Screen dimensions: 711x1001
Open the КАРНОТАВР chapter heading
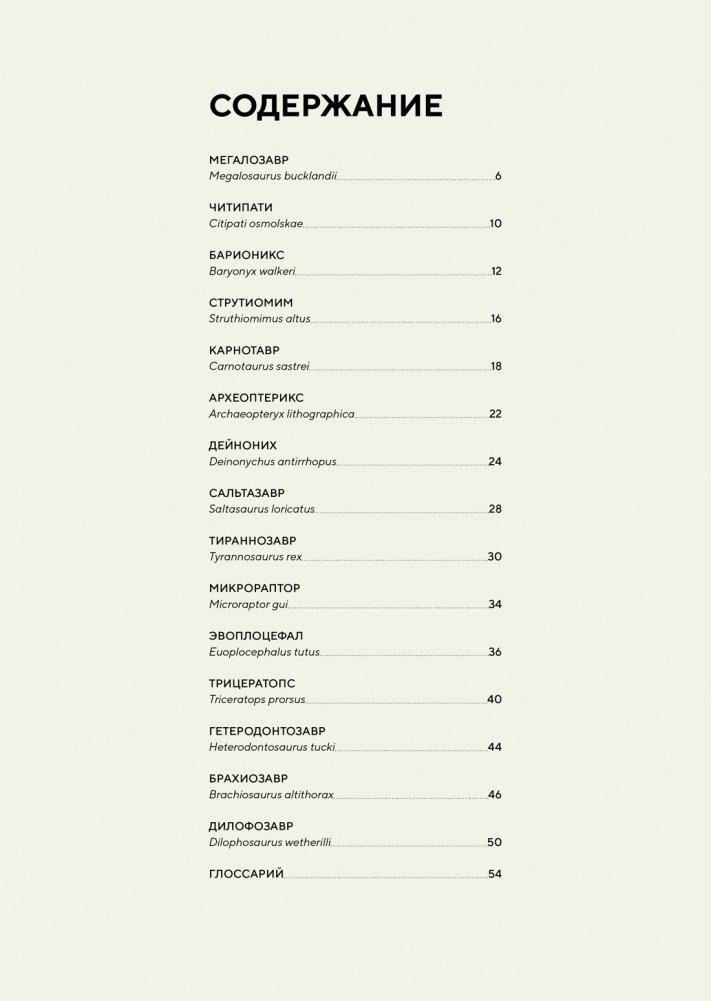[244, 350]
